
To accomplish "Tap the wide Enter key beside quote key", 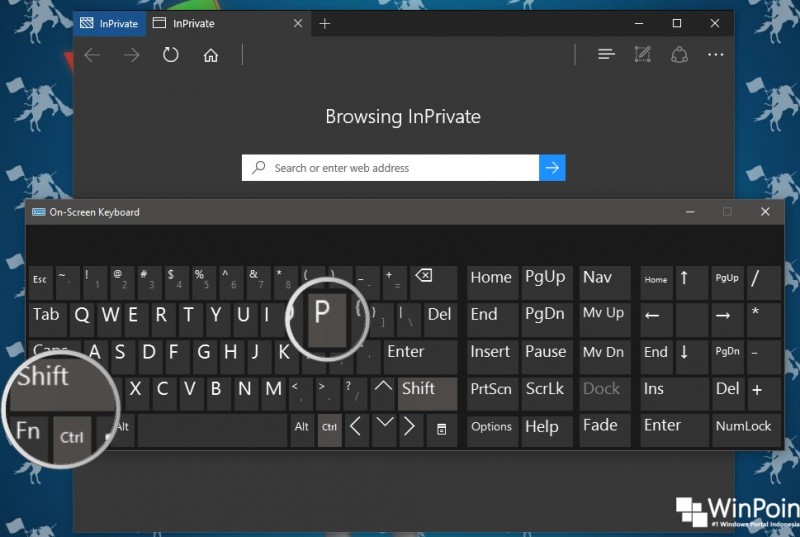I will 419,356.
